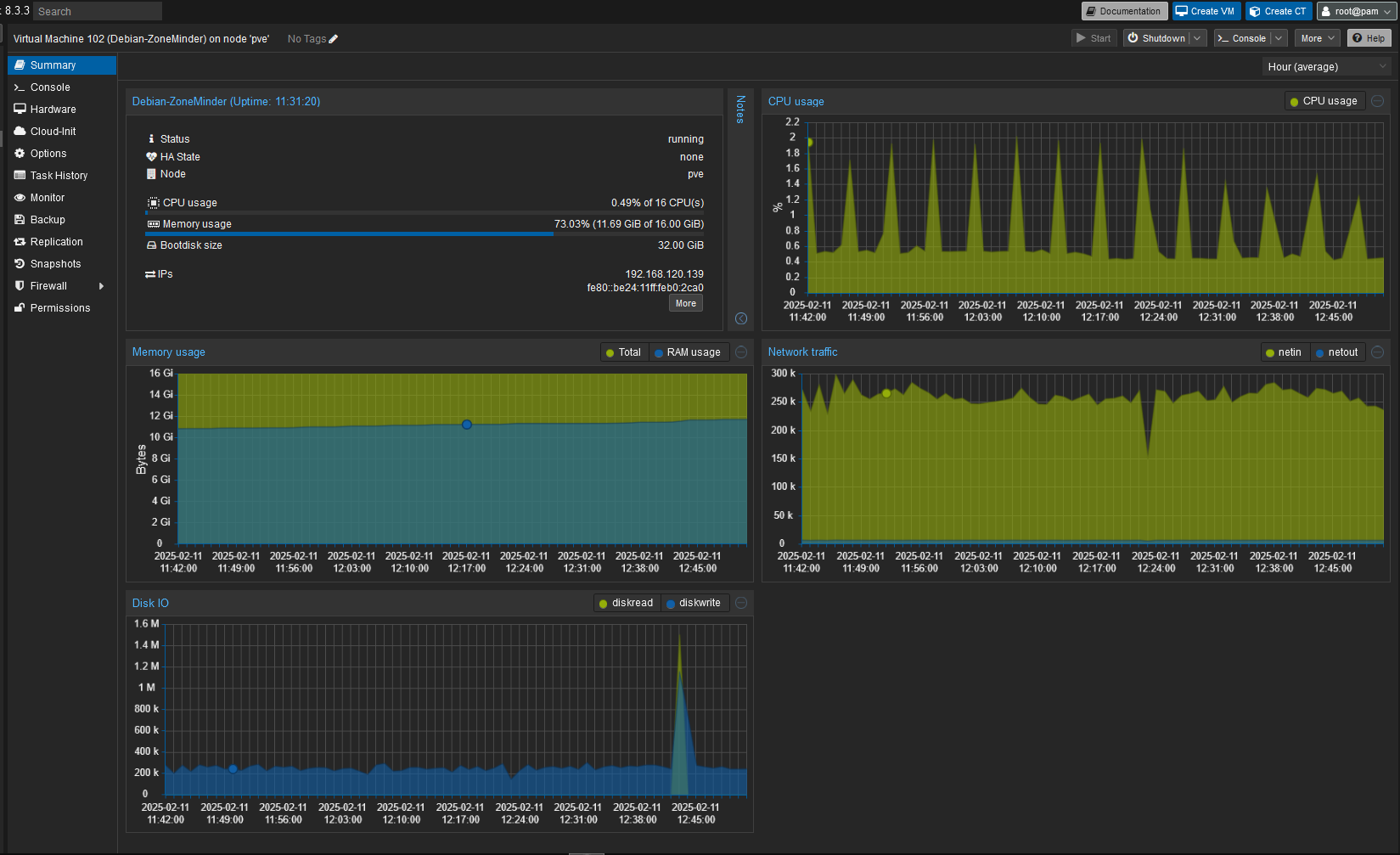The width and height of the screenshot is (1400, 855).
Task: Toggle the RAM usage legend series
Action: pos(688,352)
